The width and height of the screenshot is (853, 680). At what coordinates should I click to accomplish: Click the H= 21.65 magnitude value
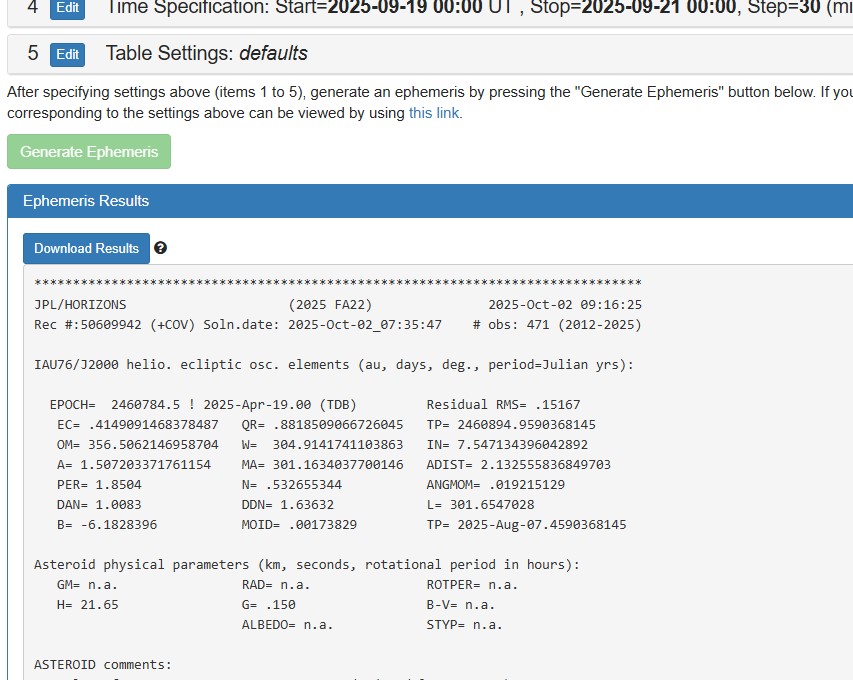pos(88,605)
